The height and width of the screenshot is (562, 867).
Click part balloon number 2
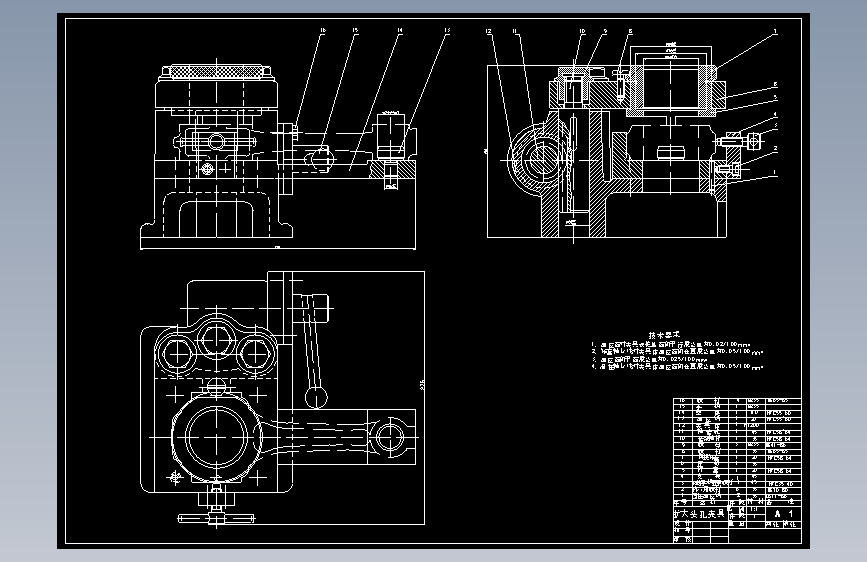click(x=775, y=148)
